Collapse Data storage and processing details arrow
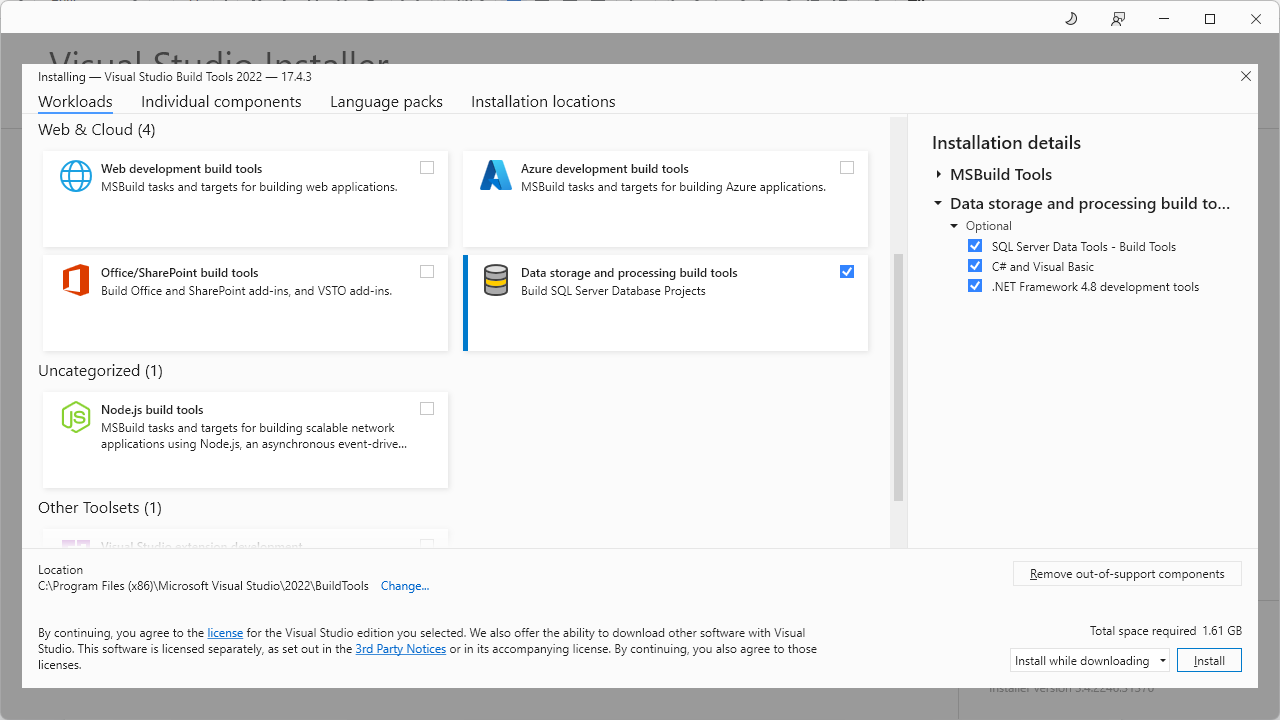 coord(938,203)
